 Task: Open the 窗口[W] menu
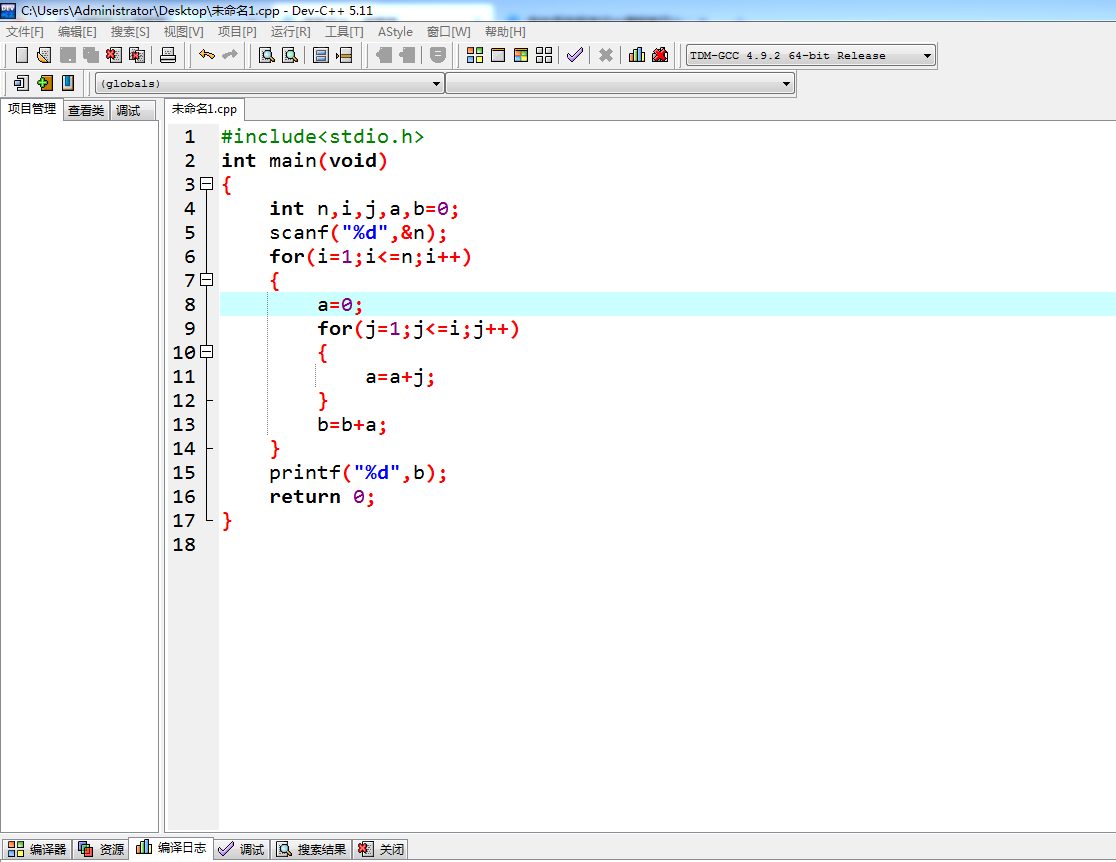pos(448,31)
